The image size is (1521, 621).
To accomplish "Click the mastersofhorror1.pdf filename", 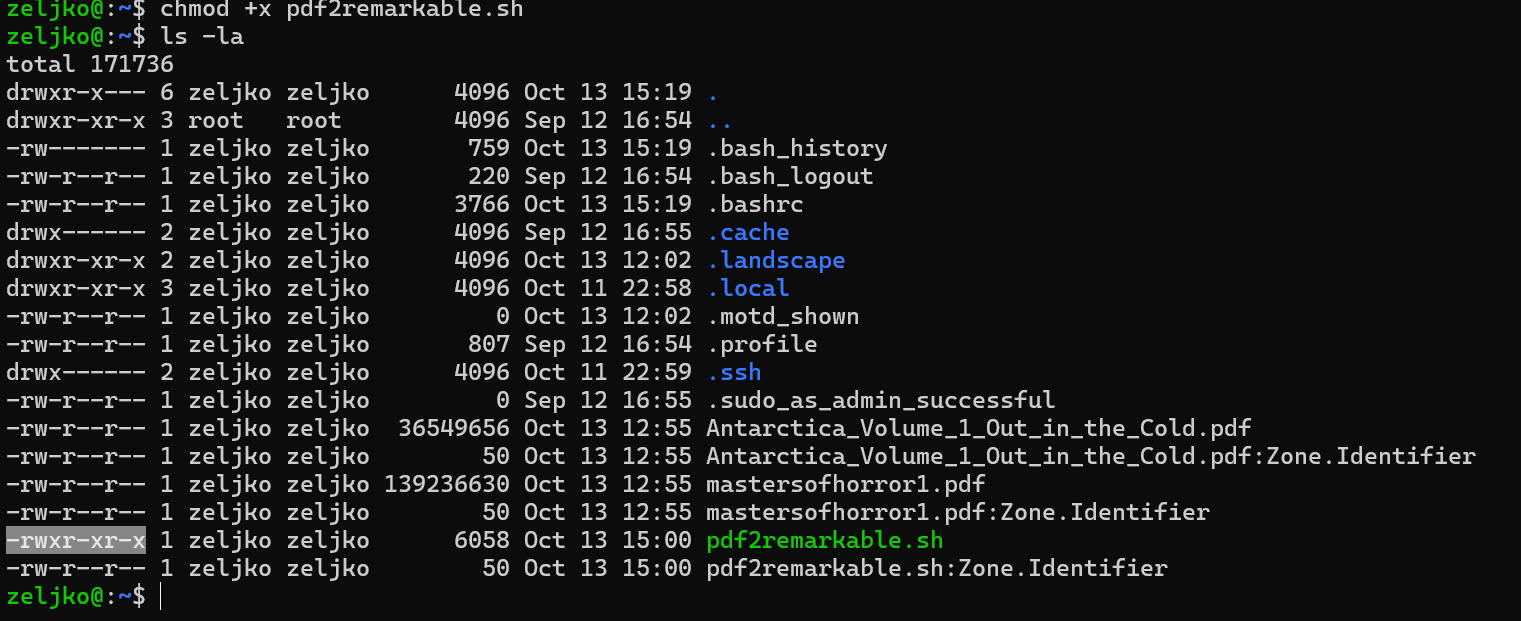I will [845, 484].
